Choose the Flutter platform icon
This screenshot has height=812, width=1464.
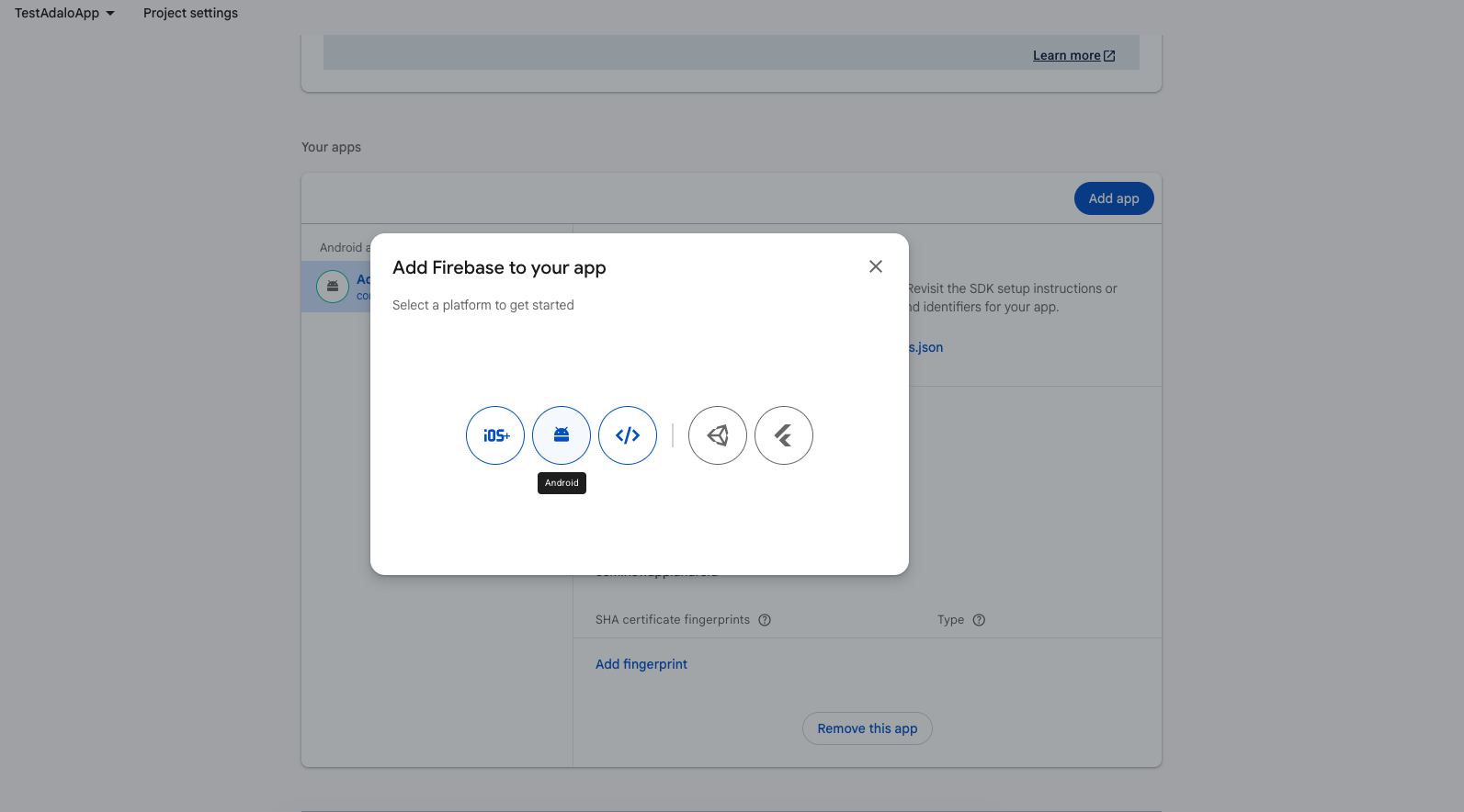tap(784, 435)
